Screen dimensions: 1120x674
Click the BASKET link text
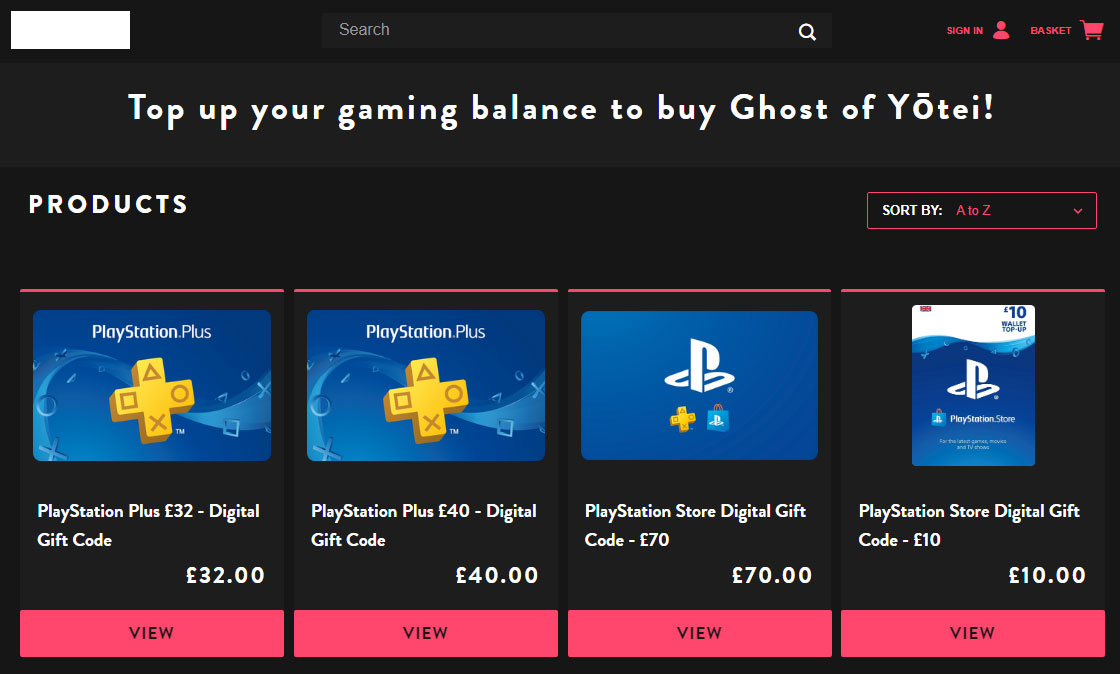pyautogui.click(x=1050, y=31)
